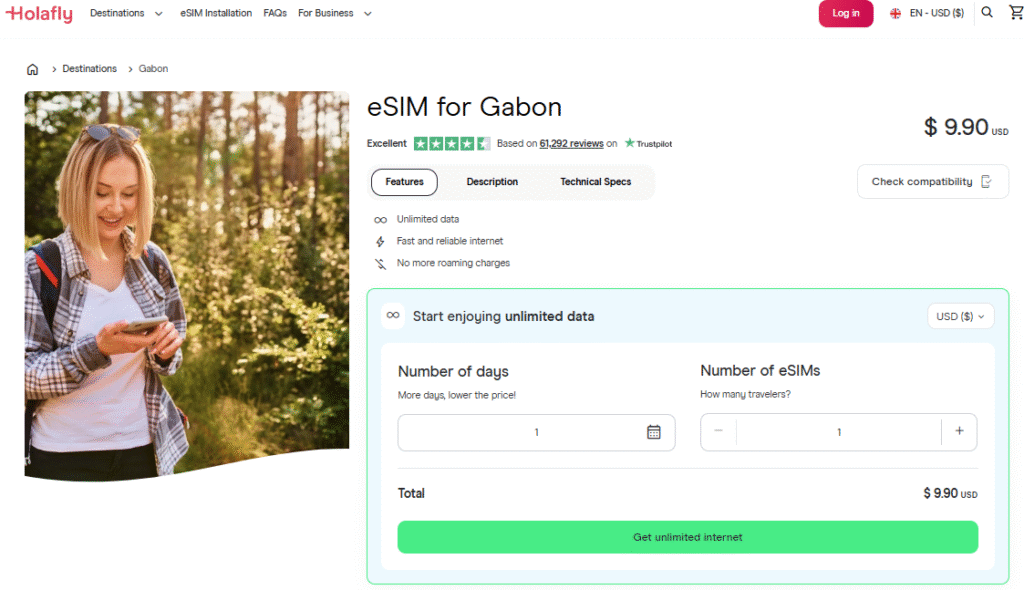Expand the For Business menu

[335, 13]
